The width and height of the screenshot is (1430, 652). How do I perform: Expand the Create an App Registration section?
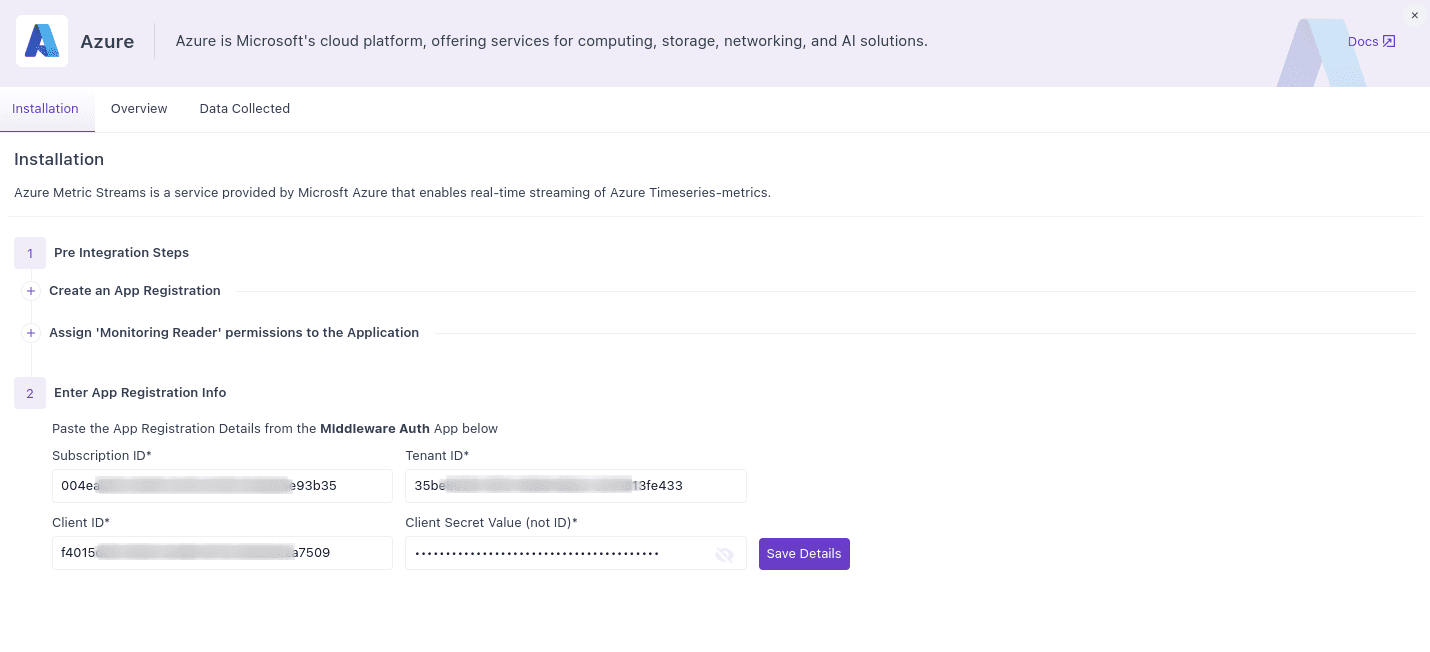(135, 290)
